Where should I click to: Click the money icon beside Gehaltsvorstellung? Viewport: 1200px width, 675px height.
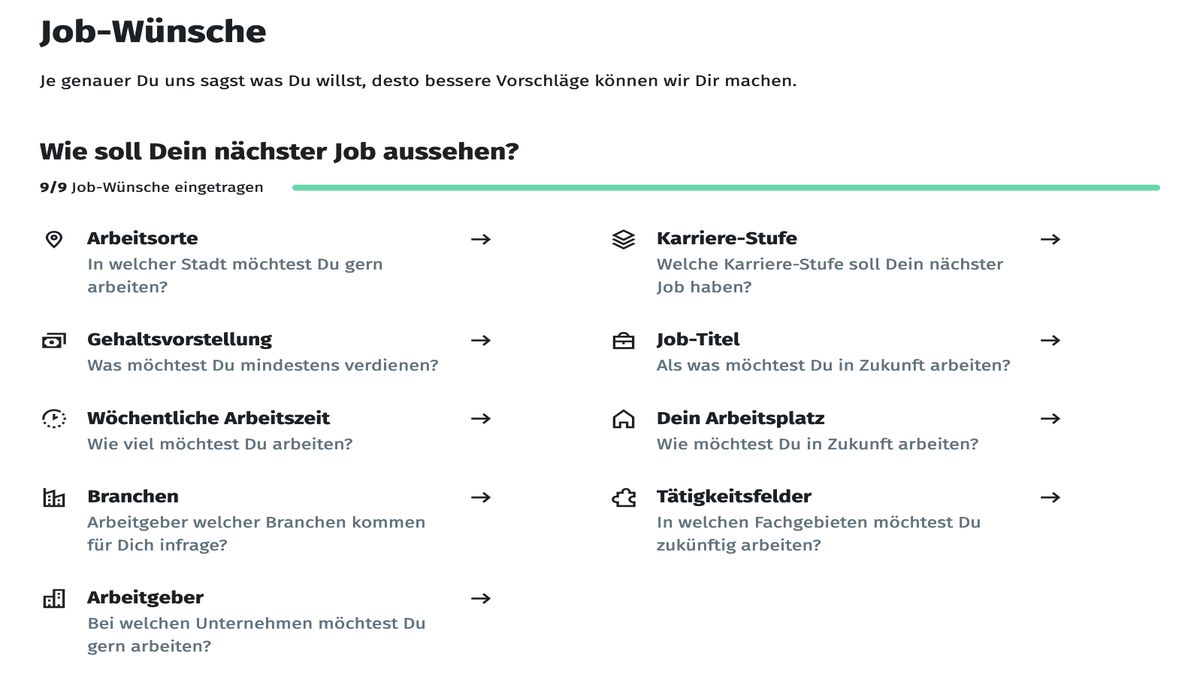tap(54, 340)
